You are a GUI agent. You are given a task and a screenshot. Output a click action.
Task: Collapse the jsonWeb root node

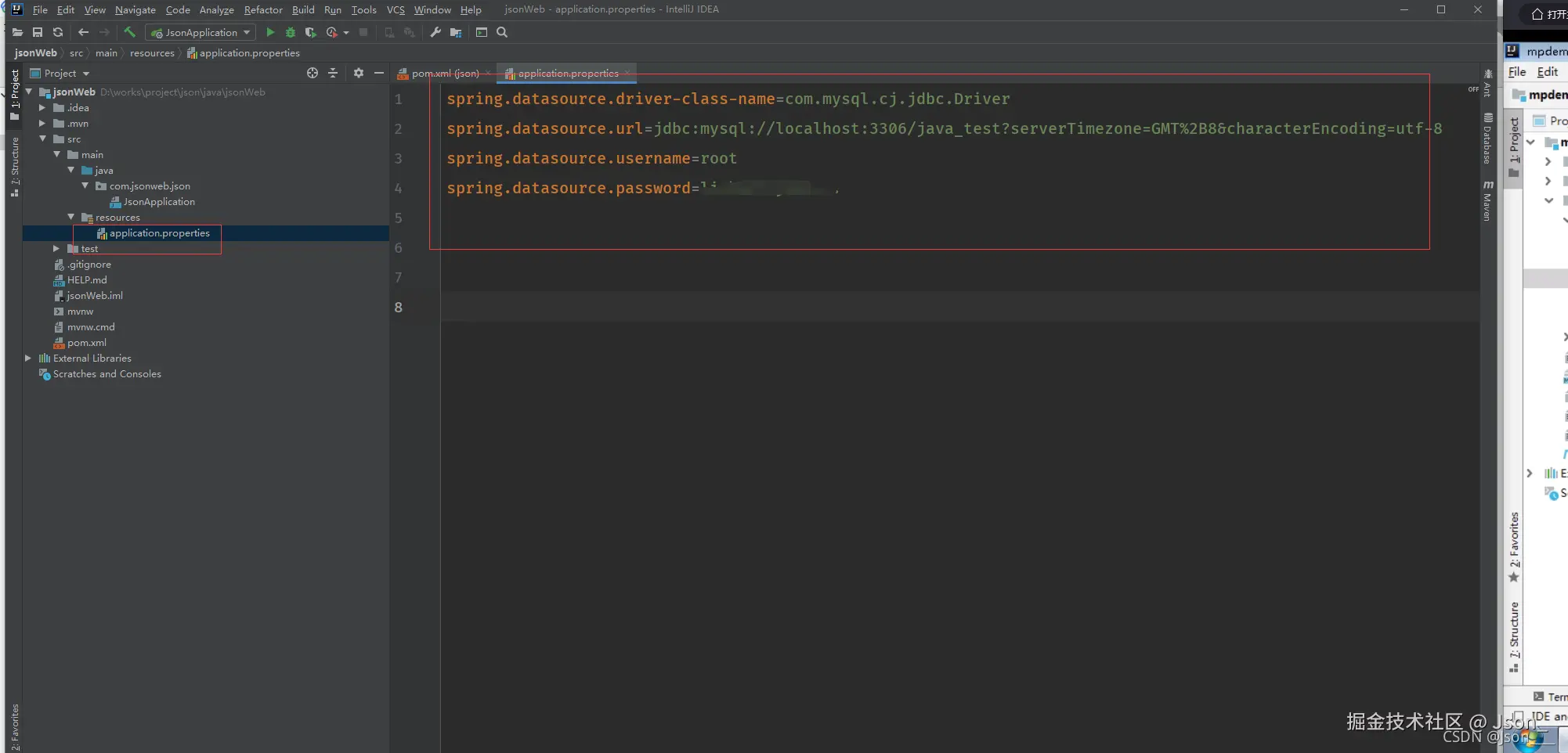tap(29, 92)
